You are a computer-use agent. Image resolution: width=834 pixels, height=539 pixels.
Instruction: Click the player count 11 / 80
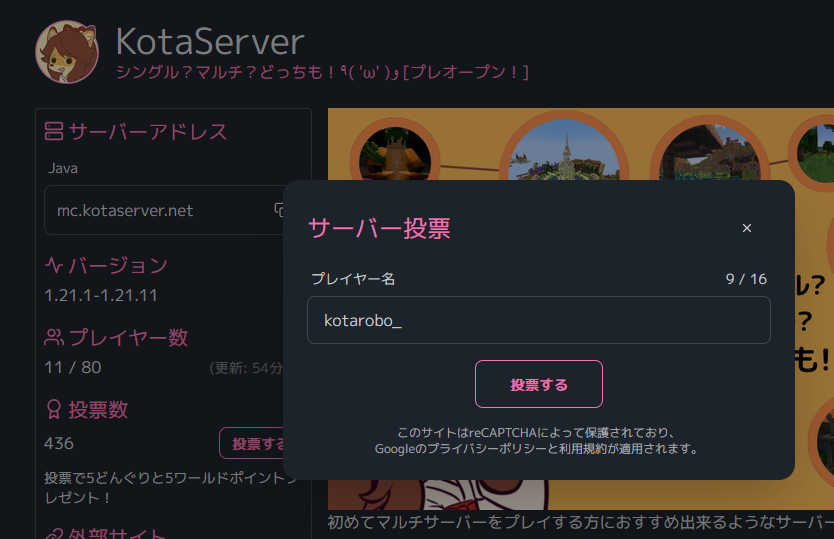(72, 367)
